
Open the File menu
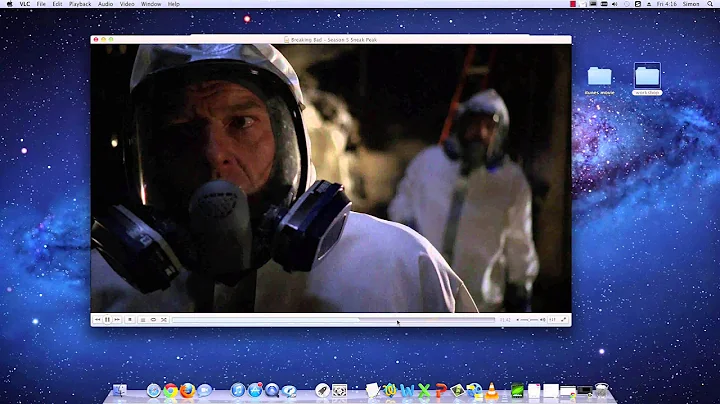pos(41,4)
